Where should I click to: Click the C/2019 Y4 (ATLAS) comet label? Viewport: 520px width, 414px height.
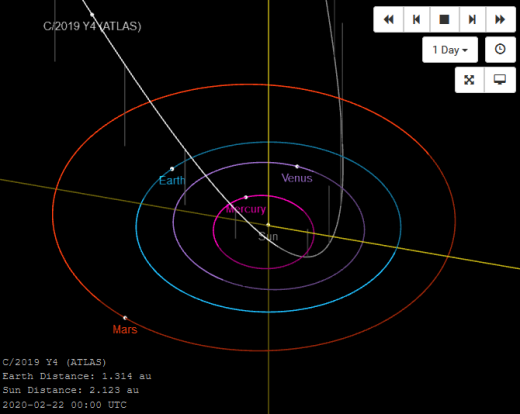point(92,26)
